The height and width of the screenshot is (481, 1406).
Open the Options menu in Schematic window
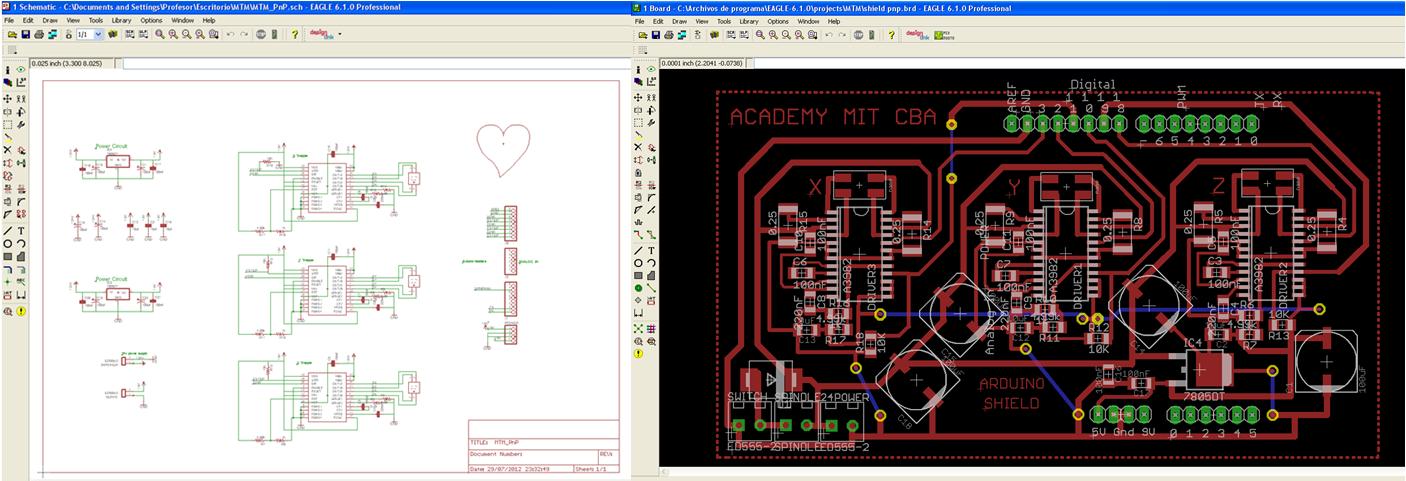pyautogui.click(x=151, y=20)
